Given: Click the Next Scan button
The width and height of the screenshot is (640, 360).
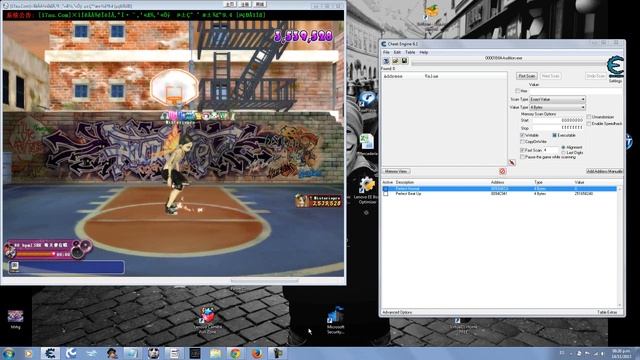Looking at the screenshot, I should click(550, 76).
